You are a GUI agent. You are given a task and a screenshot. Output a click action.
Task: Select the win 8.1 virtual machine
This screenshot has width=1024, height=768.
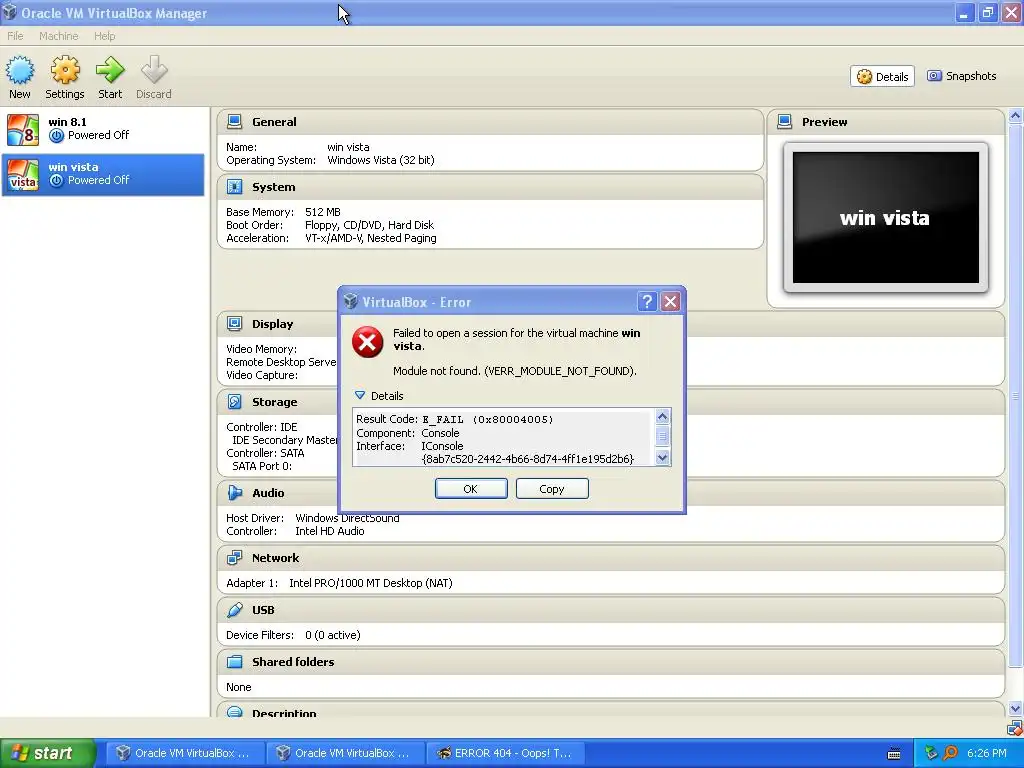(x=103, y=129)
